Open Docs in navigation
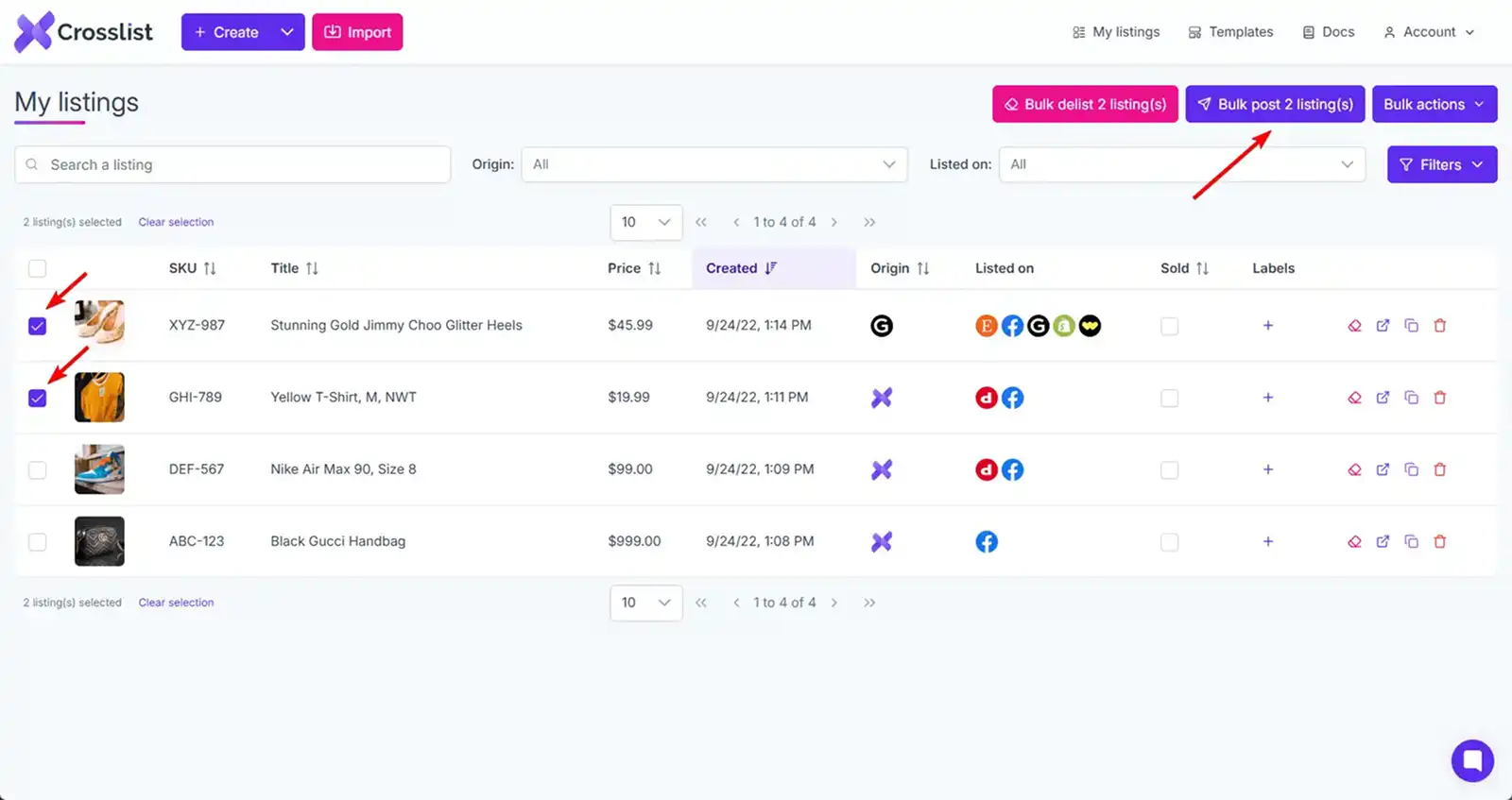1512x800 pixels. click(x=1329, y=32)
